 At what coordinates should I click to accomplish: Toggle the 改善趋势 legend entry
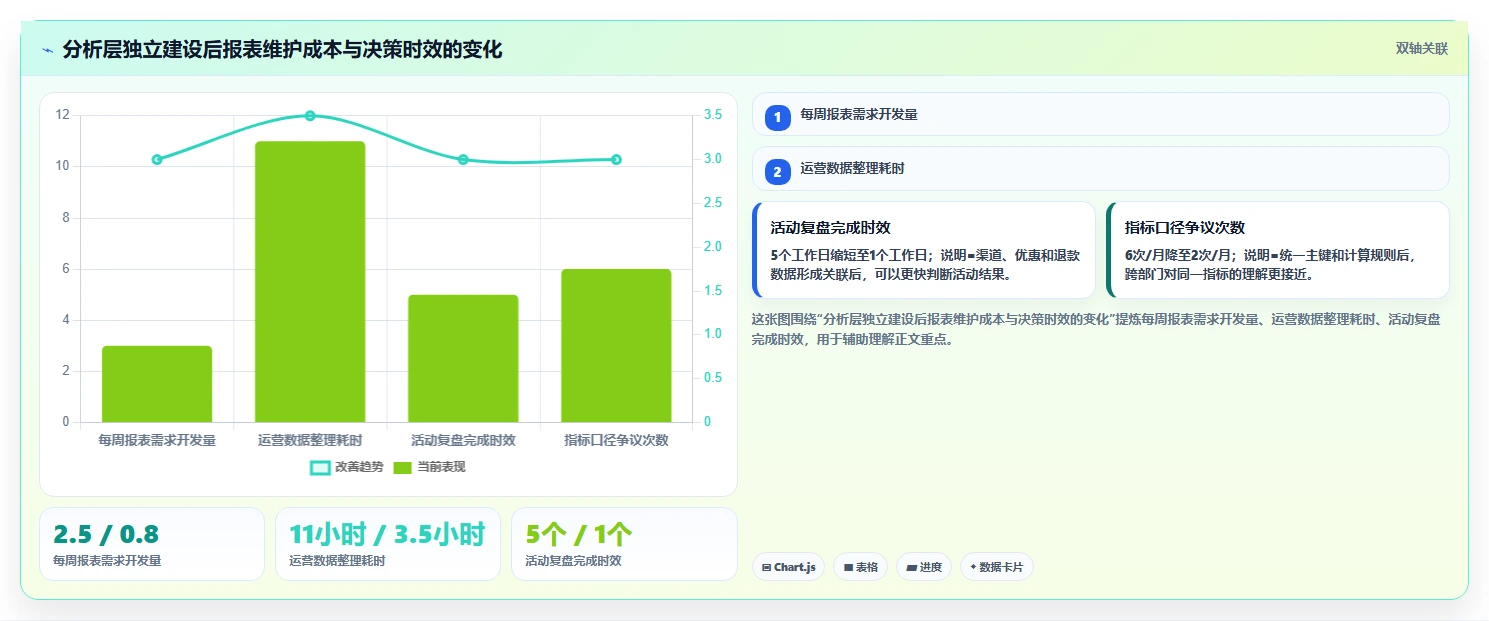click(346, 467)
